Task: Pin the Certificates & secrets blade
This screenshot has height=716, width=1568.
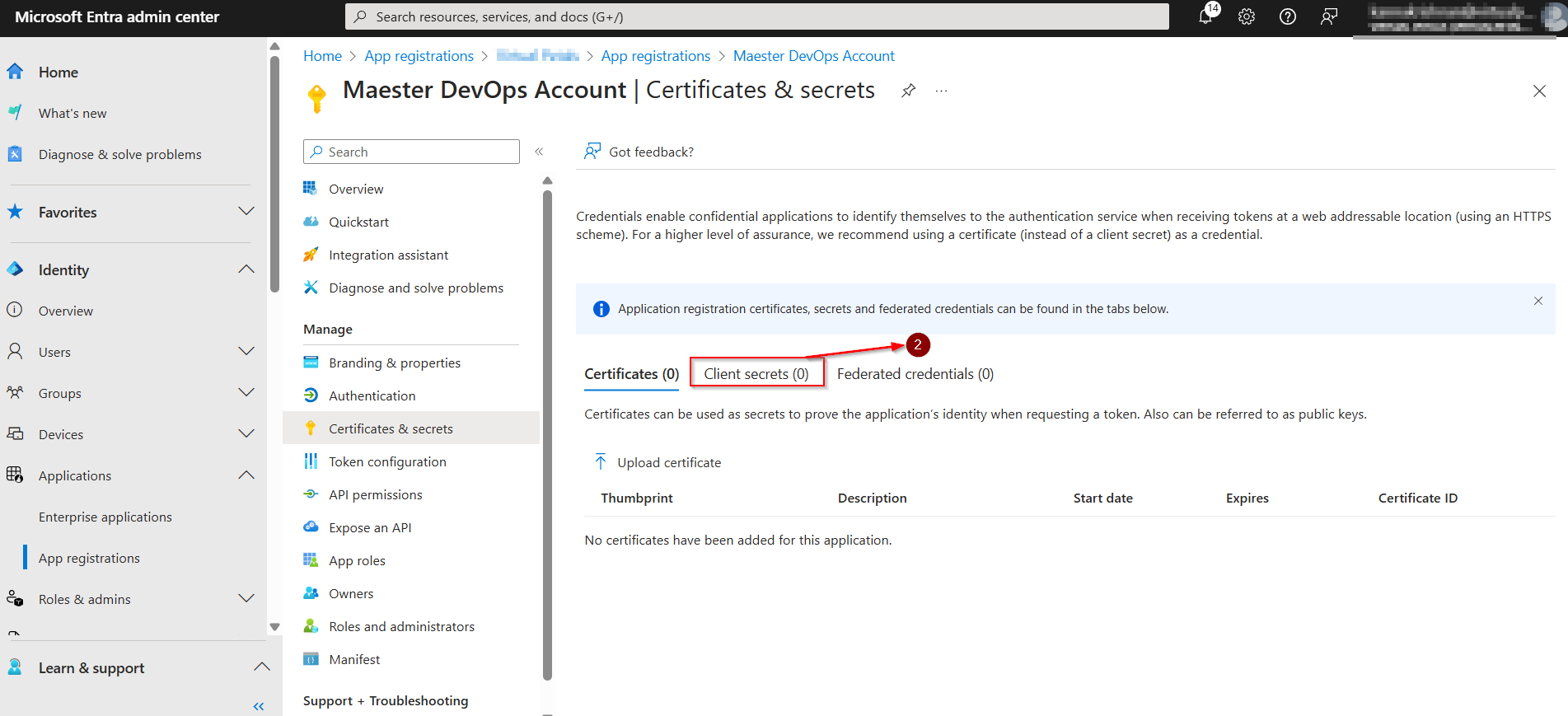Action: pos(908,91)
